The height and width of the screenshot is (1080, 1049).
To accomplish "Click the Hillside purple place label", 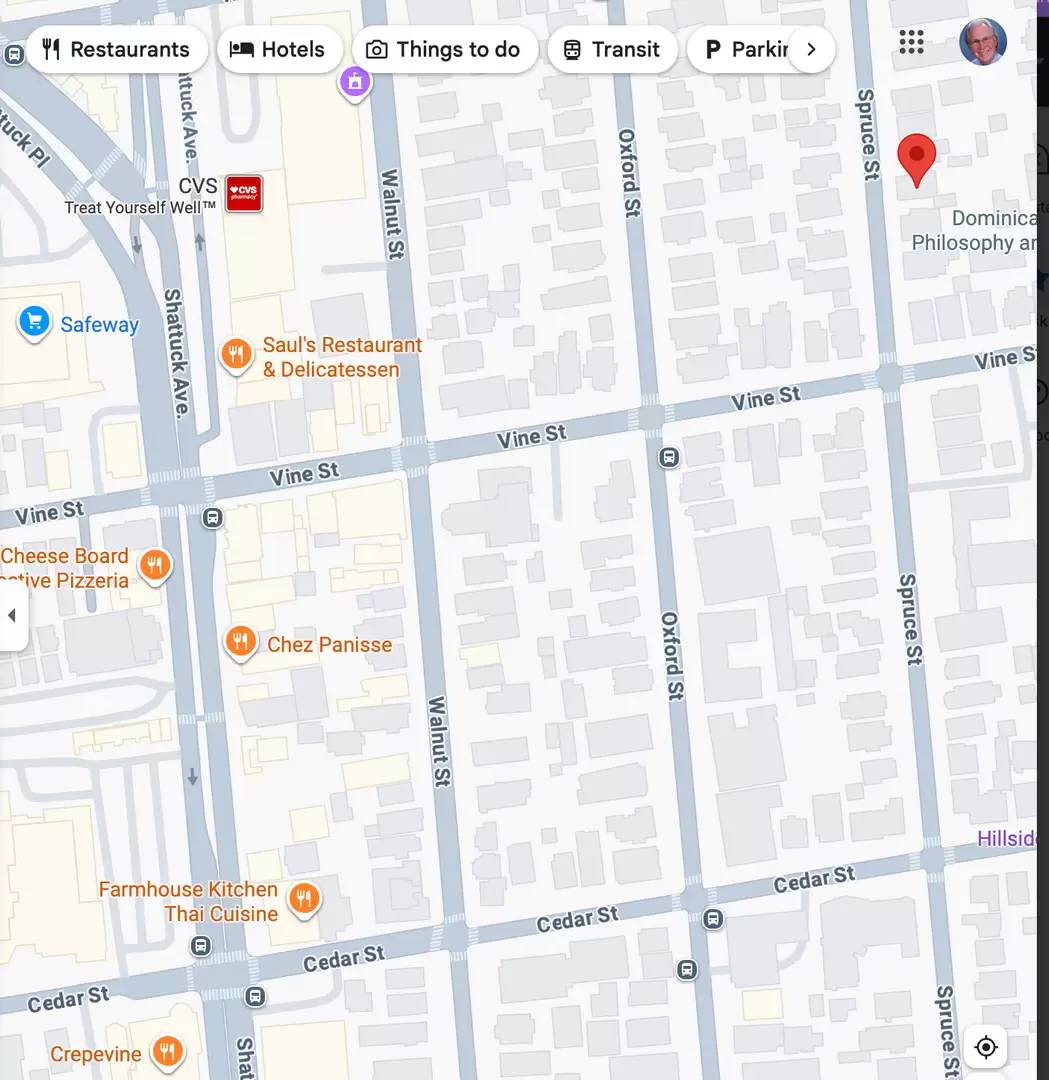I will click(1006, 838).
